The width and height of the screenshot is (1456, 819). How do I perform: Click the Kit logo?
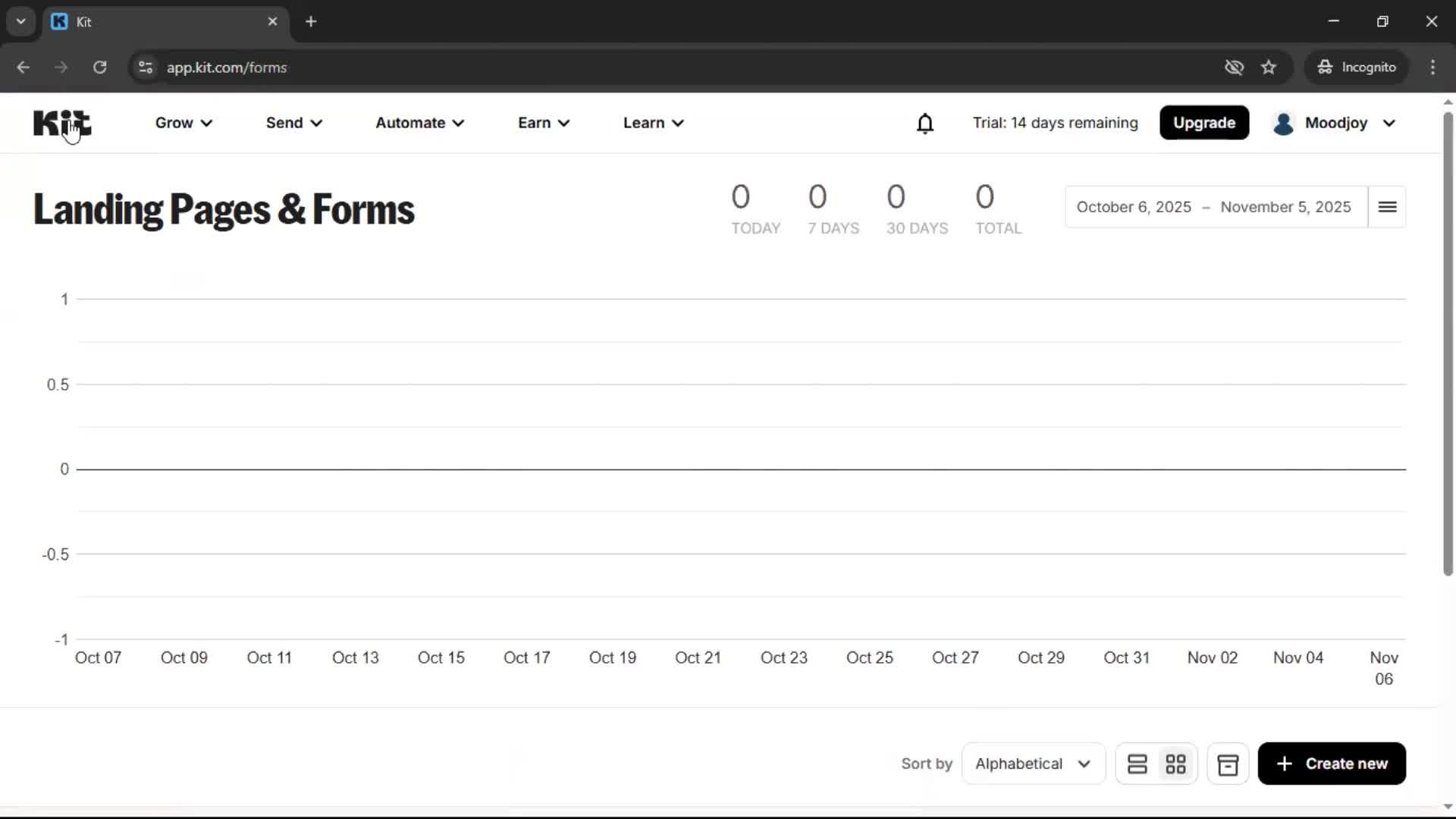[x=61, y=123]
